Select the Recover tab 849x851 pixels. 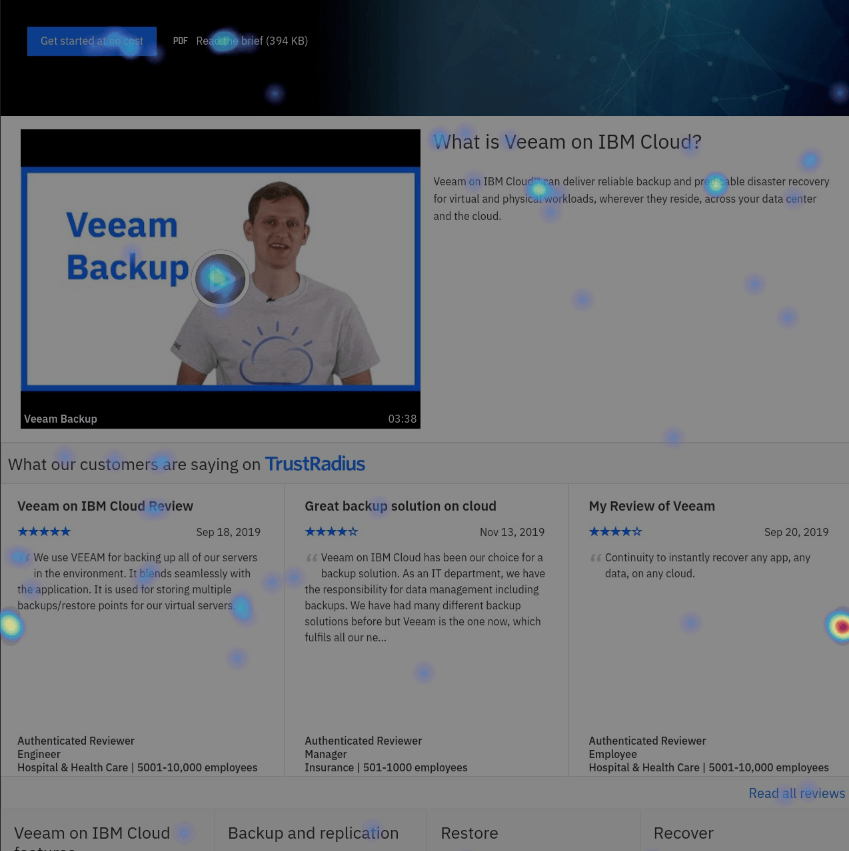coord(745,833)
